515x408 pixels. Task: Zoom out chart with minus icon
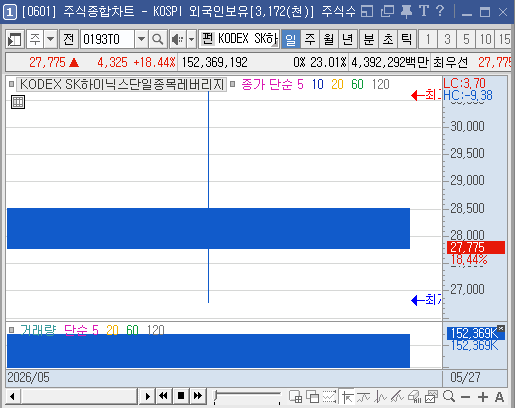(466, 397)
